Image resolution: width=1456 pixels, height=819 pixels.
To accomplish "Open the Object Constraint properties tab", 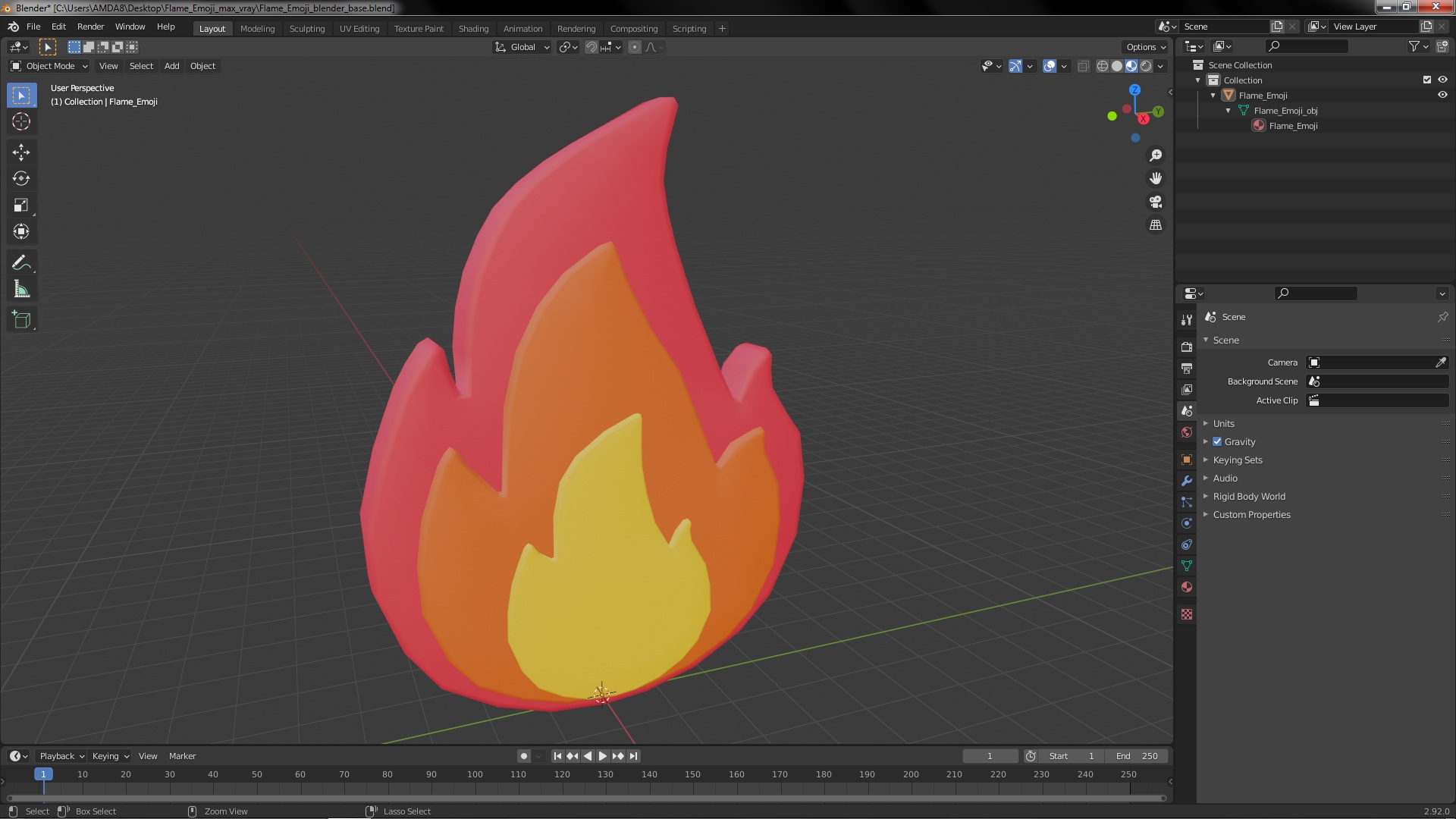I will point(1187,544).
